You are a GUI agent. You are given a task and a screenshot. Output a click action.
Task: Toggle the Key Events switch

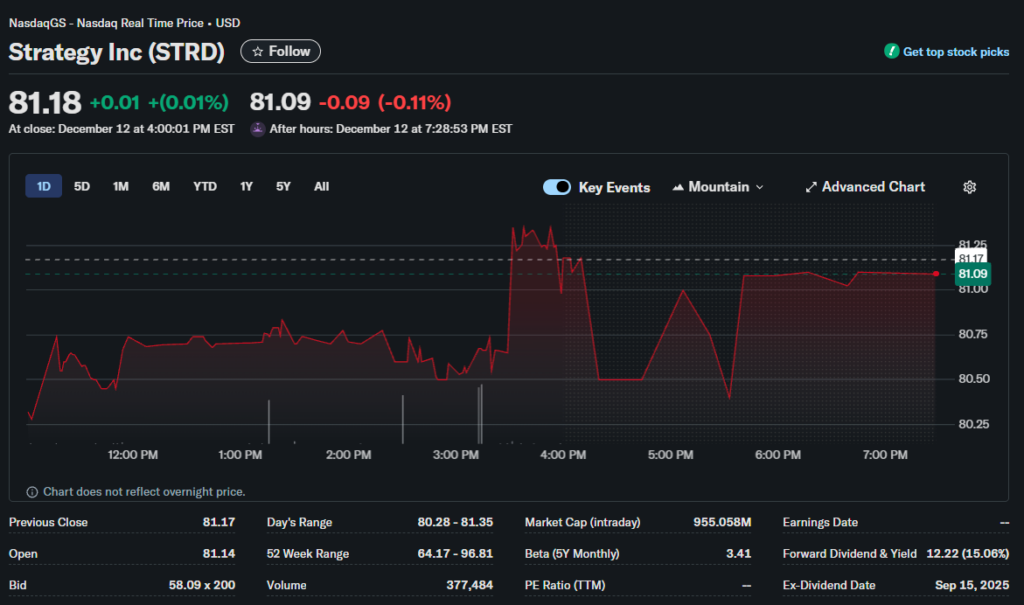tap(557, 187)
